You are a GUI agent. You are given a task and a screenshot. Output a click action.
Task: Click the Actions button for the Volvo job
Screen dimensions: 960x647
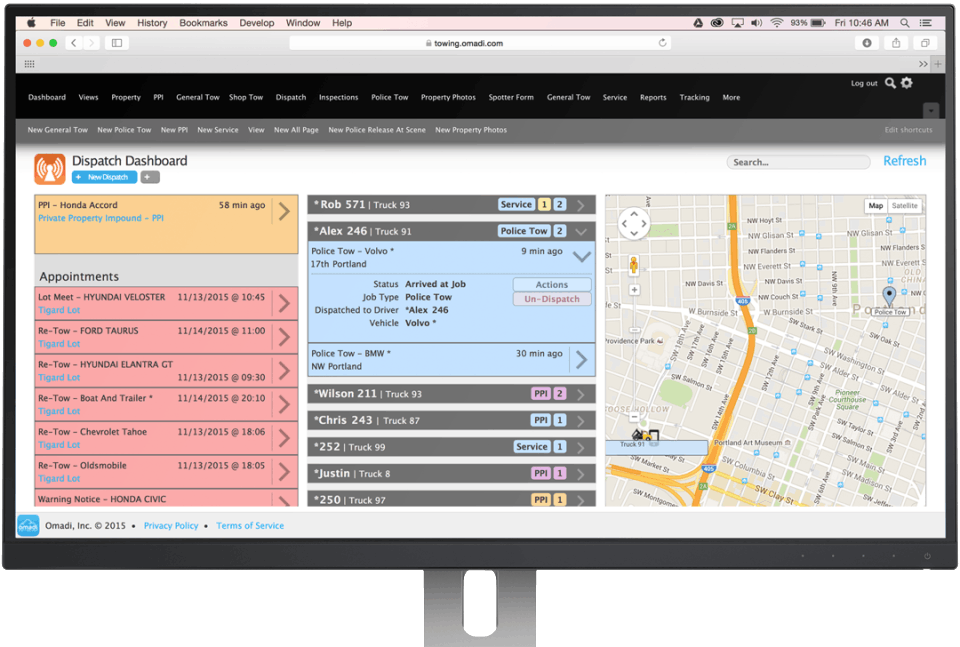[552, 285]
